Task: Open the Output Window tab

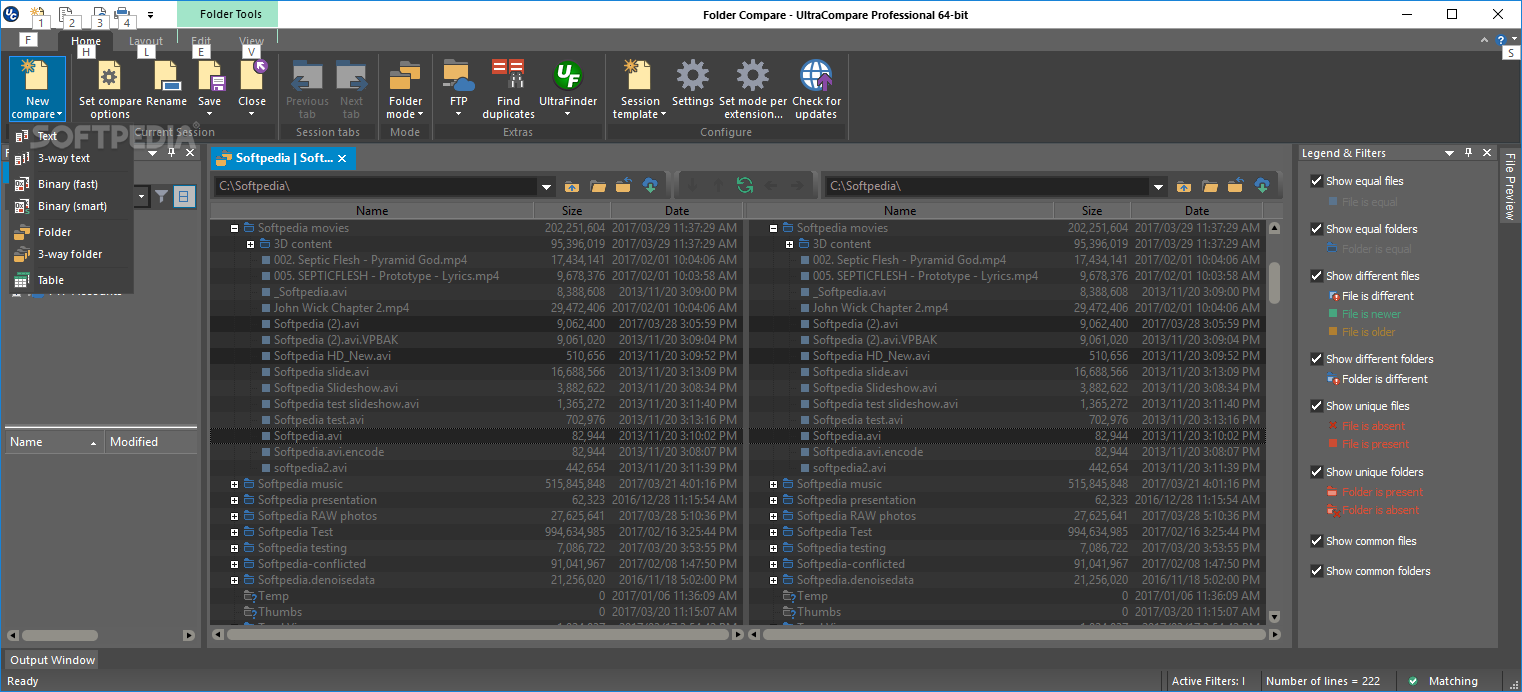Action: pos(53,660)
